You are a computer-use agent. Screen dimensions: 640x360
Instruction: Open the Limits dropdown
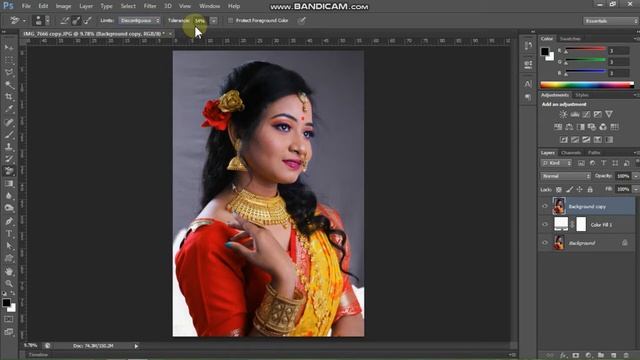point(139,20)
